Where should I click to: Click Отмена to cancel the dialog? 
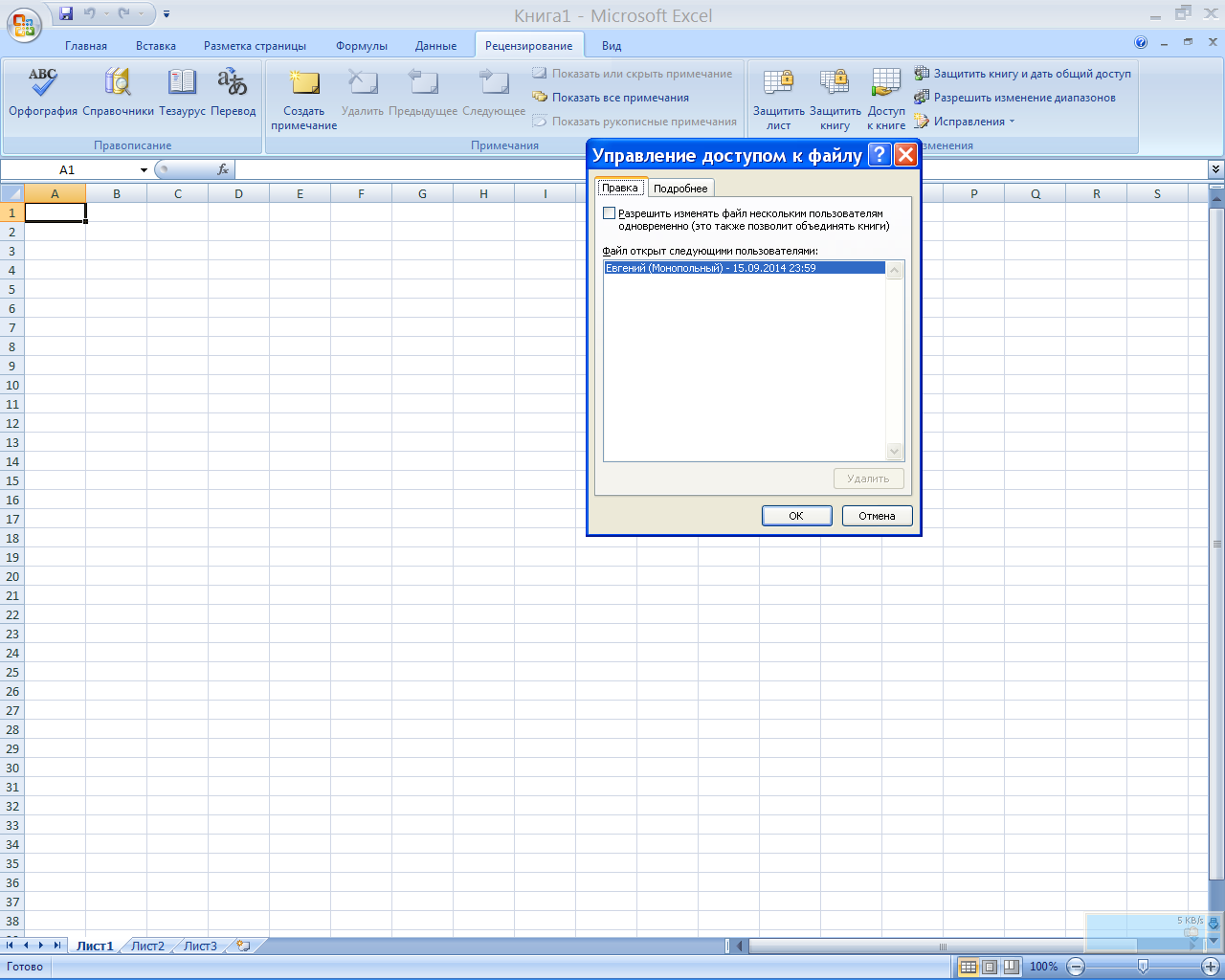tap(877, 516)
